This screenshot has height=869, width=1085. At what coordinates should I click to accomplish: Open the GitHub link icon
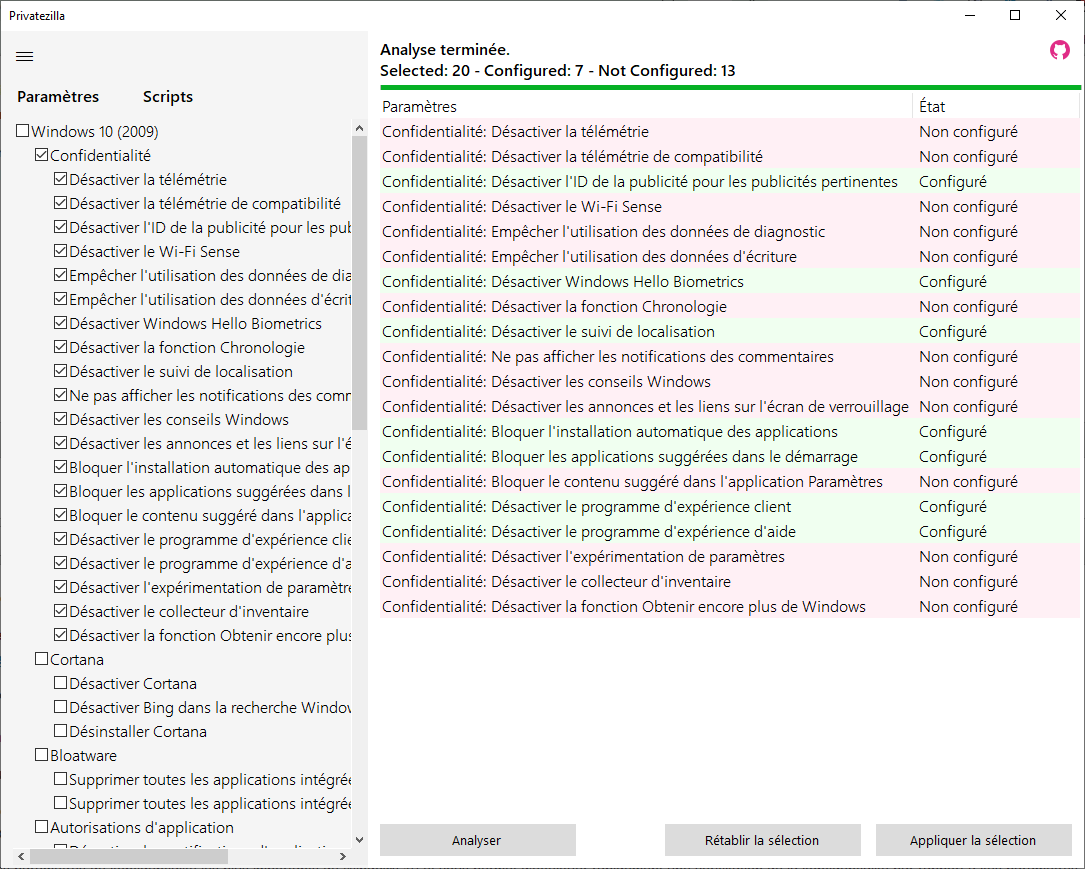[1059, 50]
